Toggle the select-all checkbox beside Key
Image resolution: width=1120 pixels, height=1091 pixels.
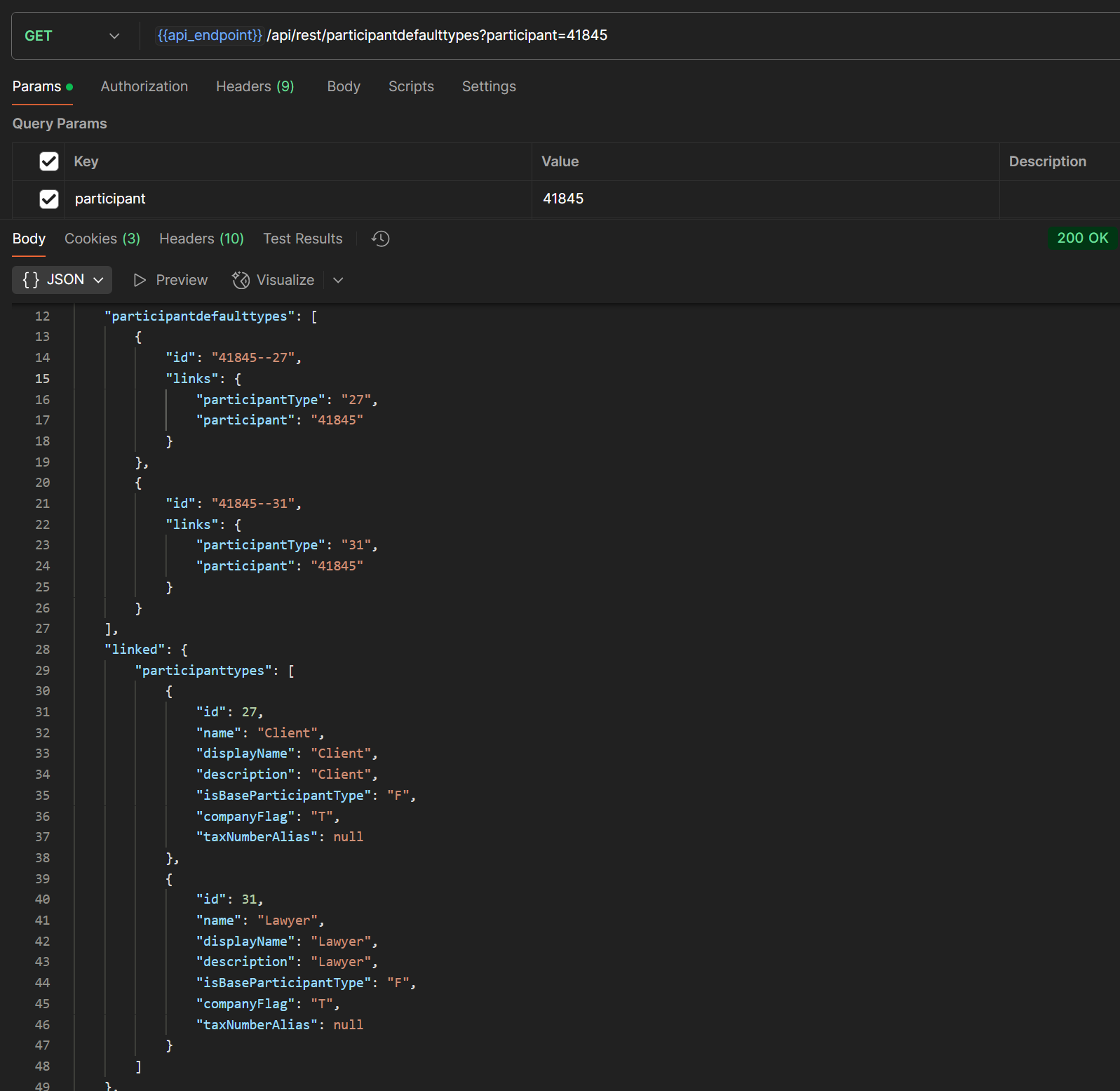tap(49, 161)
